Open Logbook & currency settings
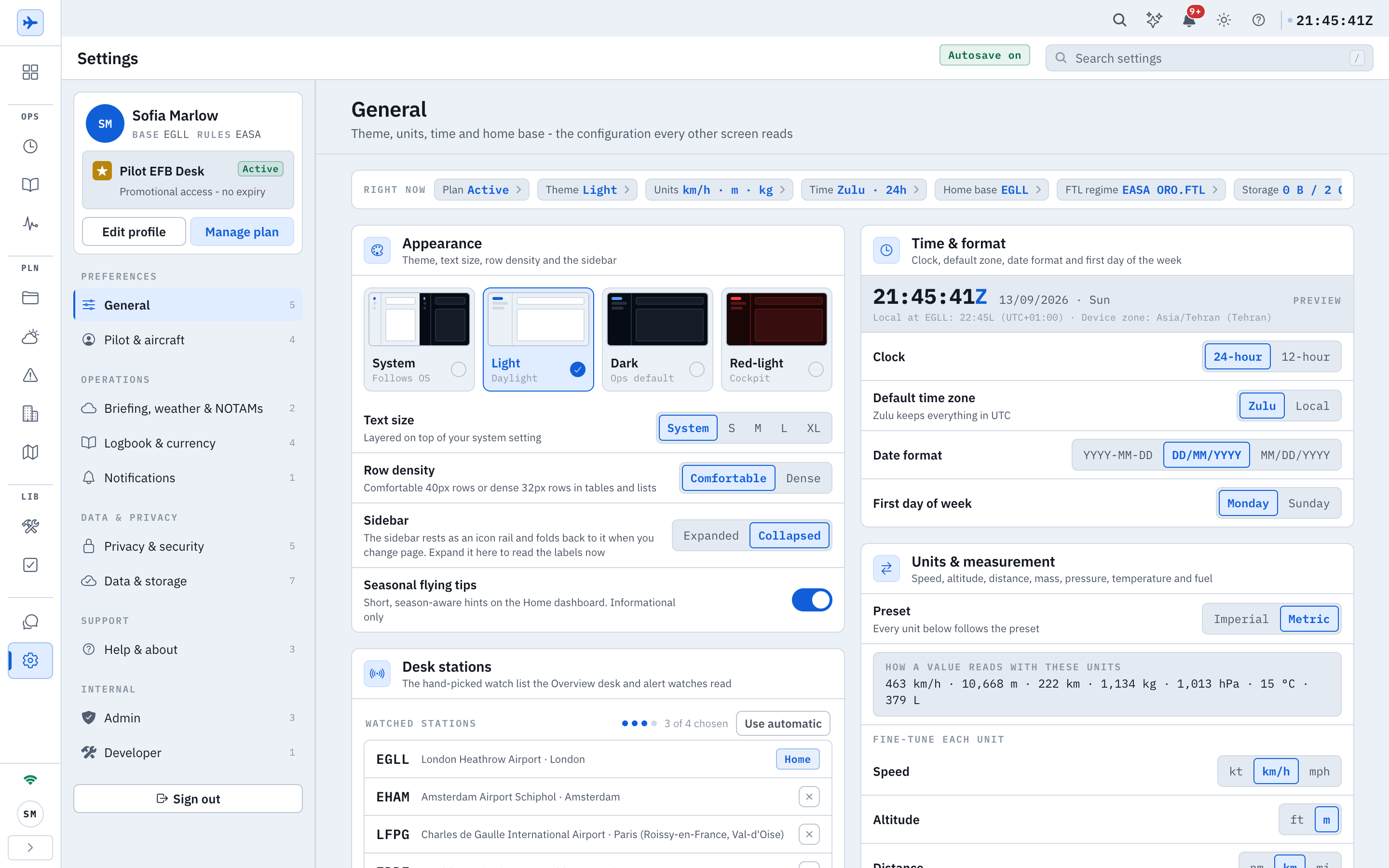1389x868 pixels. (x=188, y=443)
